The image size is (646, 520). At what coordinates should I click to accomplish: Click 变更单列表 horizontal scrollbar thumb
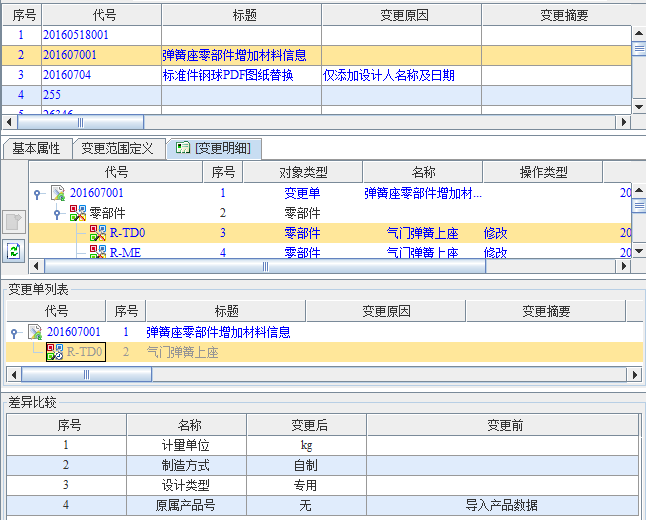(87, 375)
